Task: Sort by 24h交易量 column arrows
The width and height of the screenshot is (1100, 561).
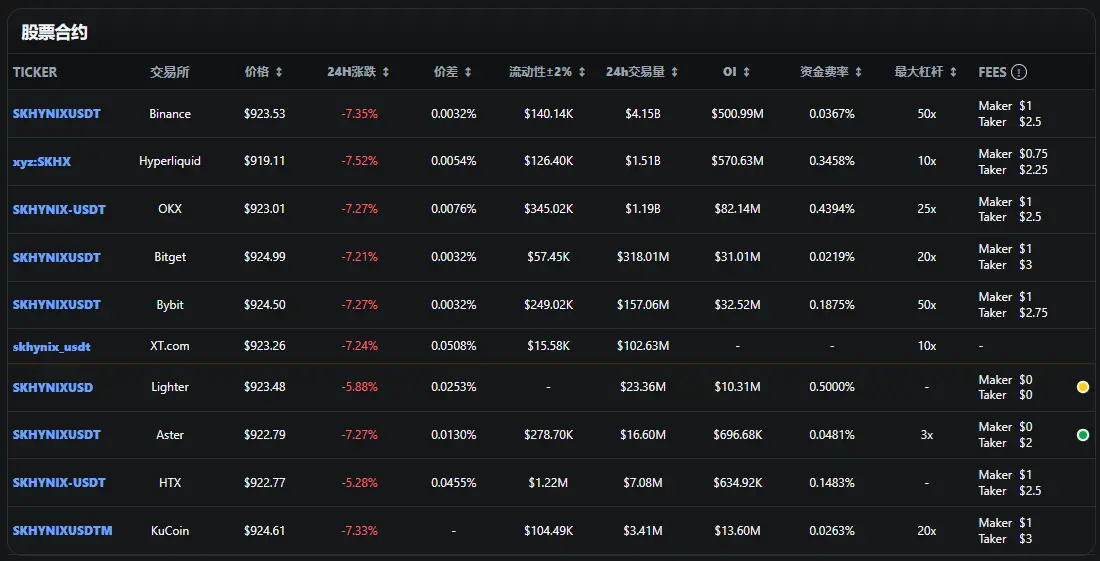Action: (674, 72)
